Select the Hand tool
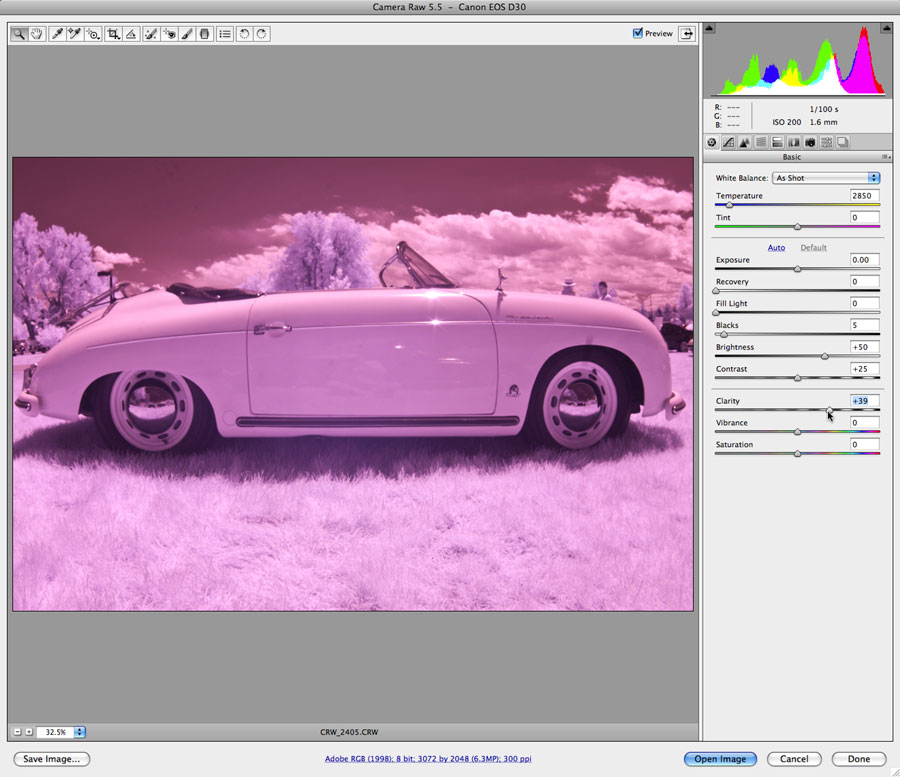900x777 pixels. tap(37, 34)
